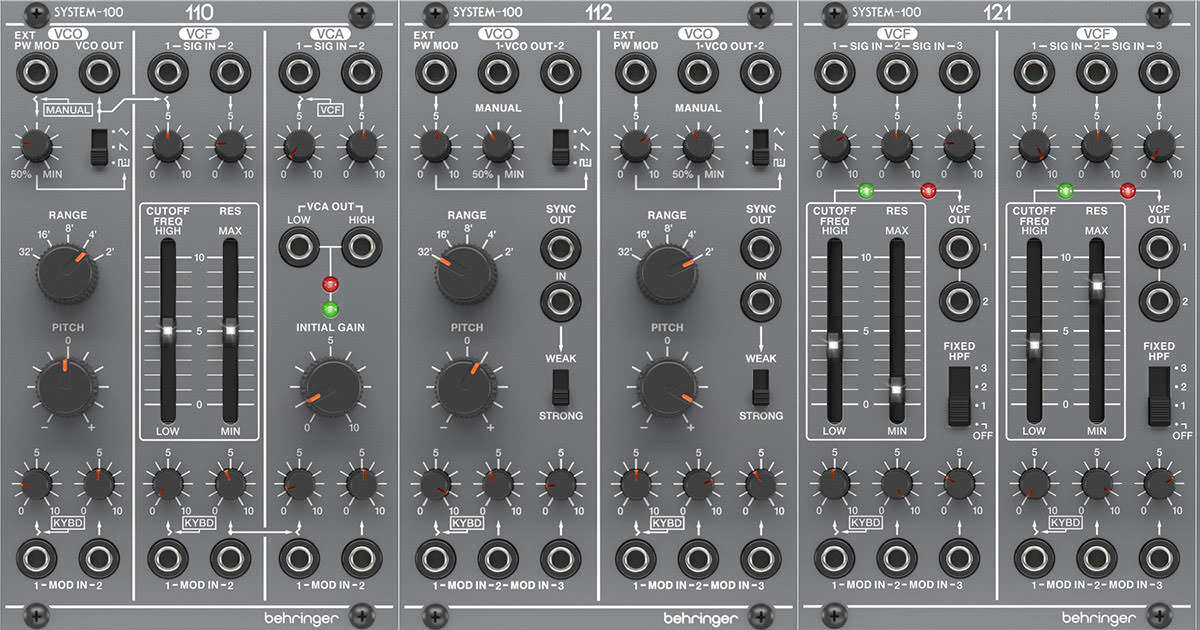The height and width of the screenshot is (630, 1200).
Task: Click the VCA OUT LOW jack
Action: (x=297, y=247)
